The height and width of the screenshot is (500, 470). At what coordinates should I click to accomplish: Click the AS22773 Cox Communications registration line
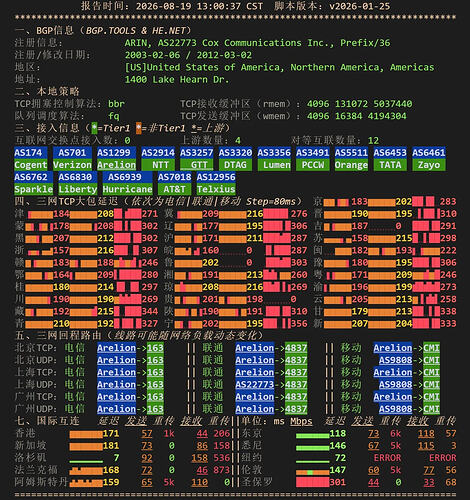point(257,43)
